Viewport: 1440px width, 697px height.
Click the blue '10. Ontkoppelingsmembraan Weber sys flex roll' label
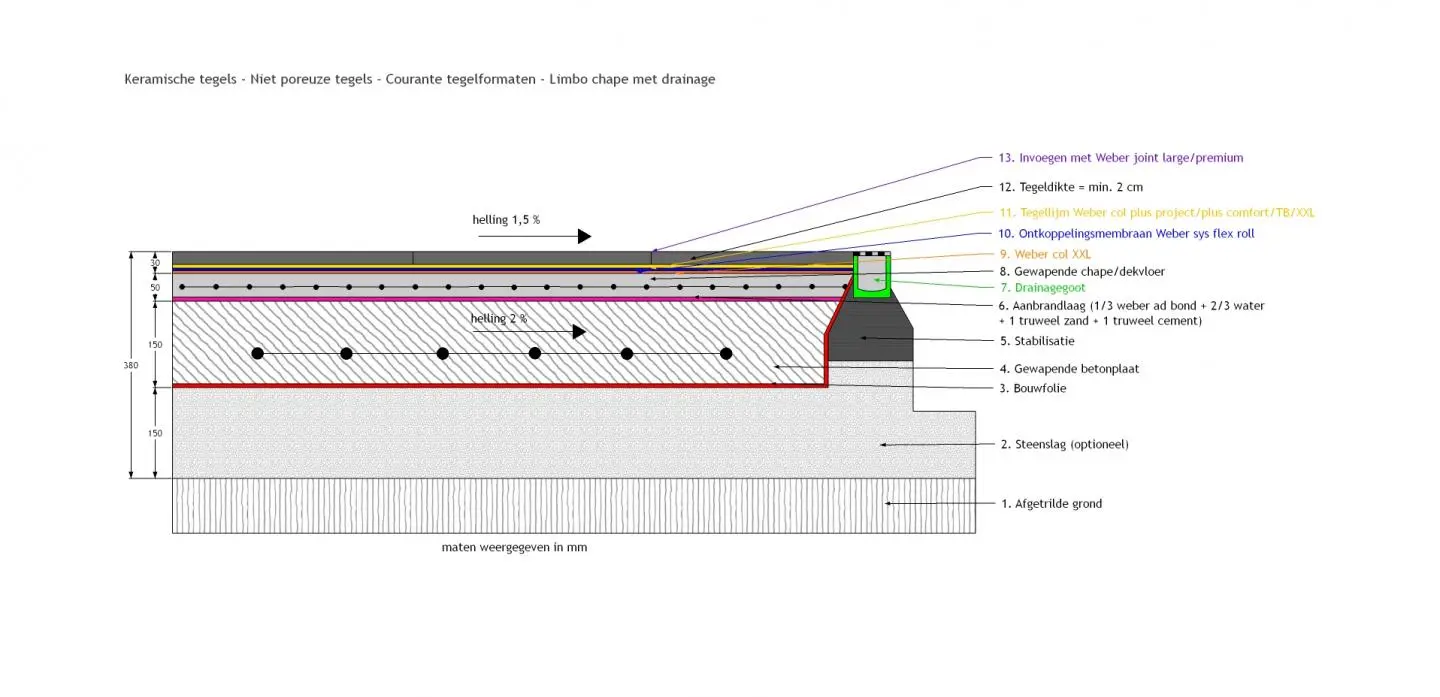(1126, 234)
